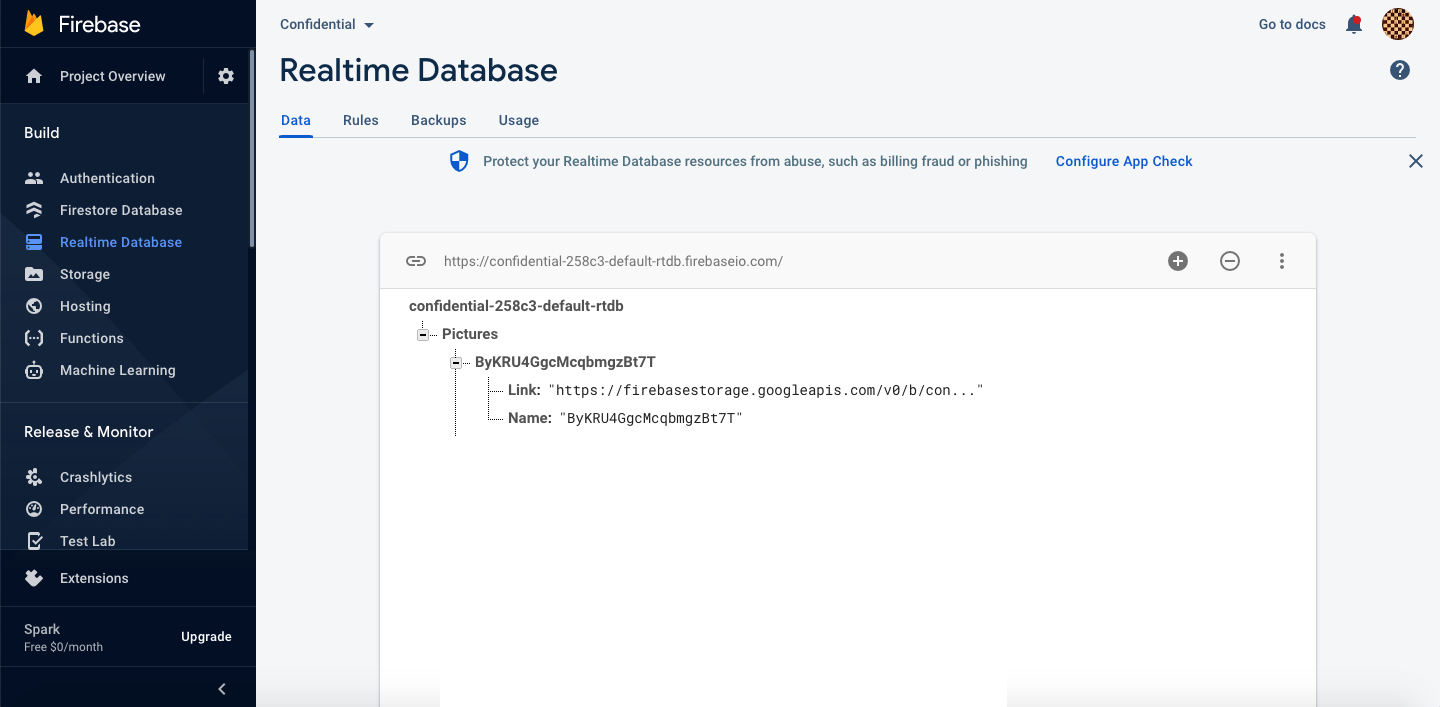Switch to the Rules tab

tap(361, 120)
